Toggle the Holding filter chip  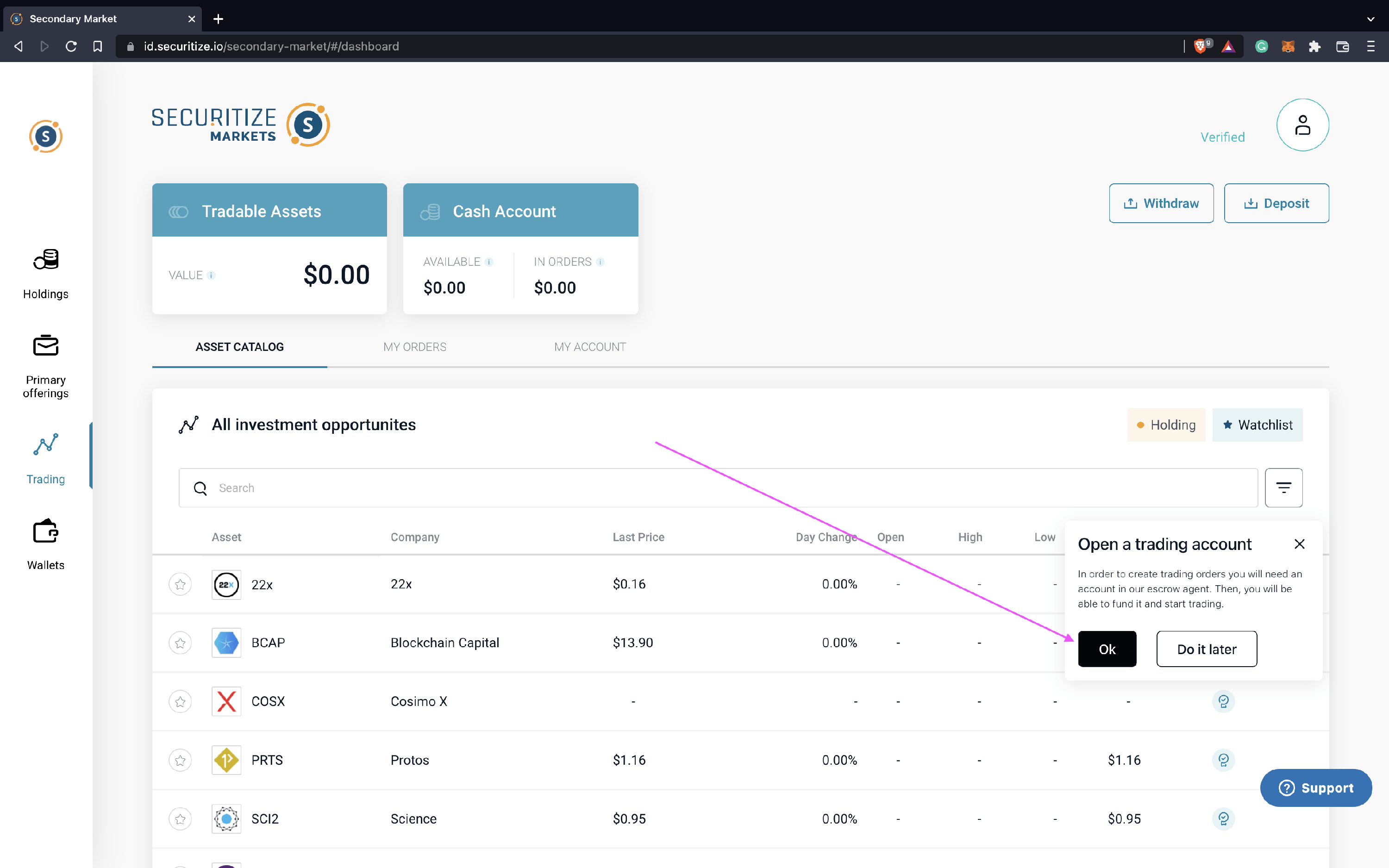coord(1166,425)
